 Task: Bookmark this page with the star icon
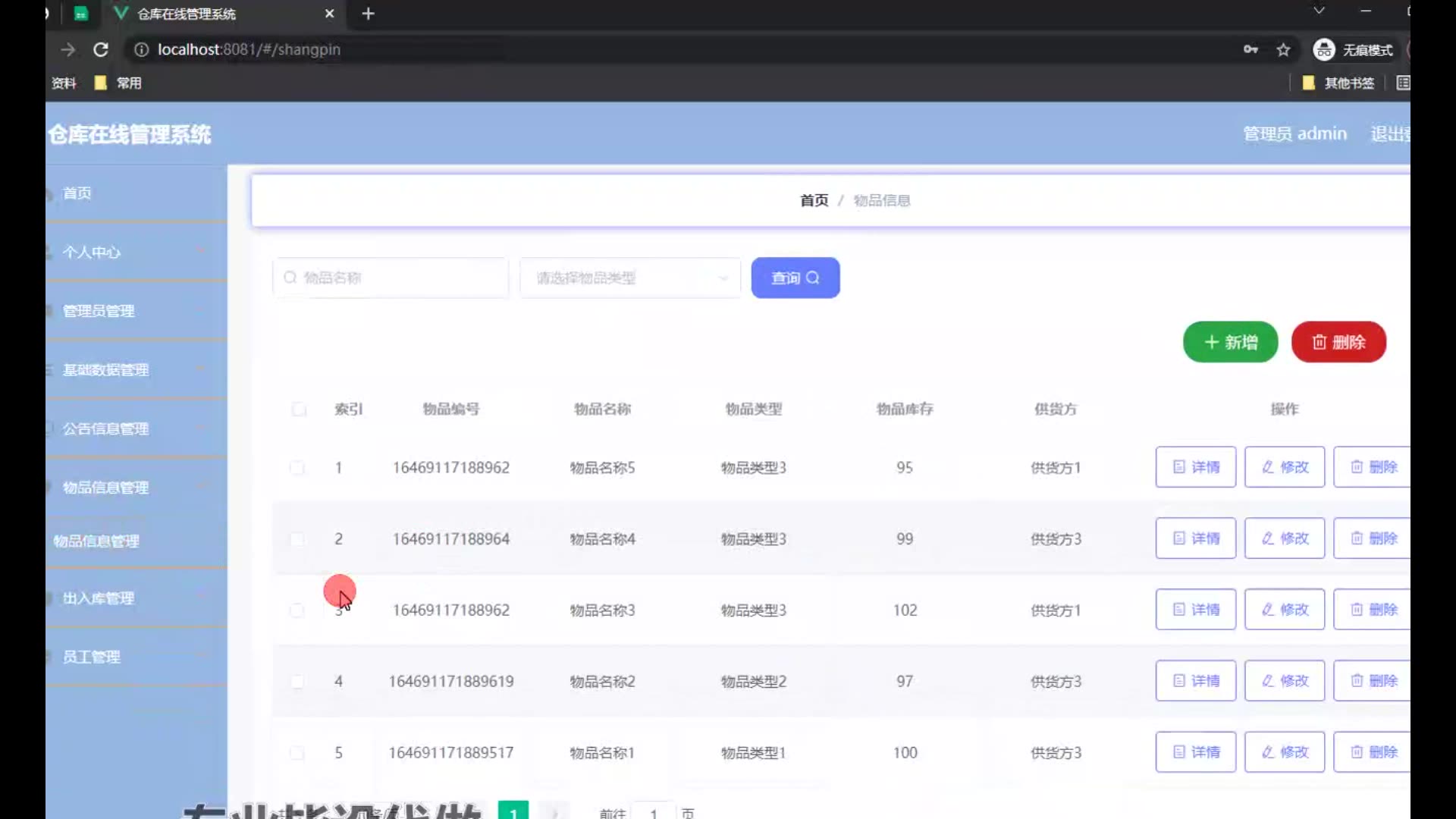click(1283, 50)
